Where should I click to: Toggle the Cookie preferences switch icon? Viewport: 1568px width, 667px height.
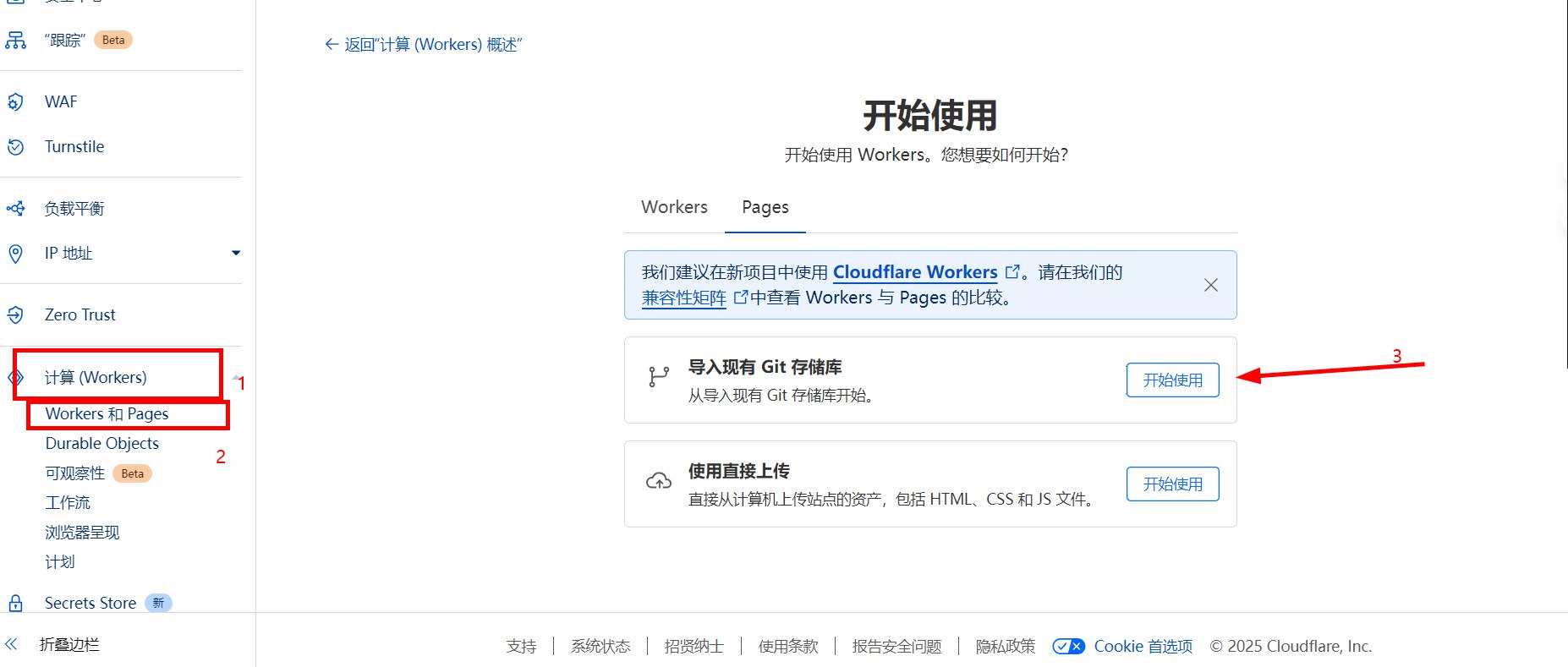(x=1069, y=646)
